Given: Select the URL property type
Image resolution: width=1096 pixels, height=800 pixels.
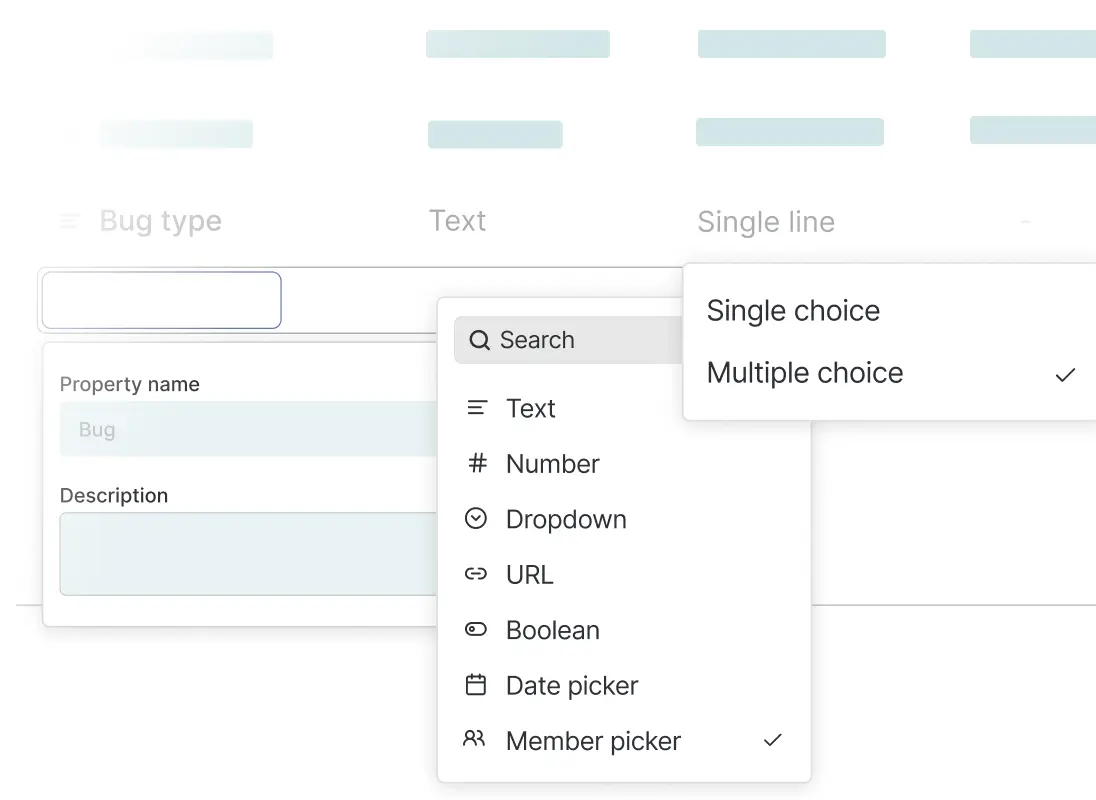Looking at the screenshot, I should pos(529,575).
